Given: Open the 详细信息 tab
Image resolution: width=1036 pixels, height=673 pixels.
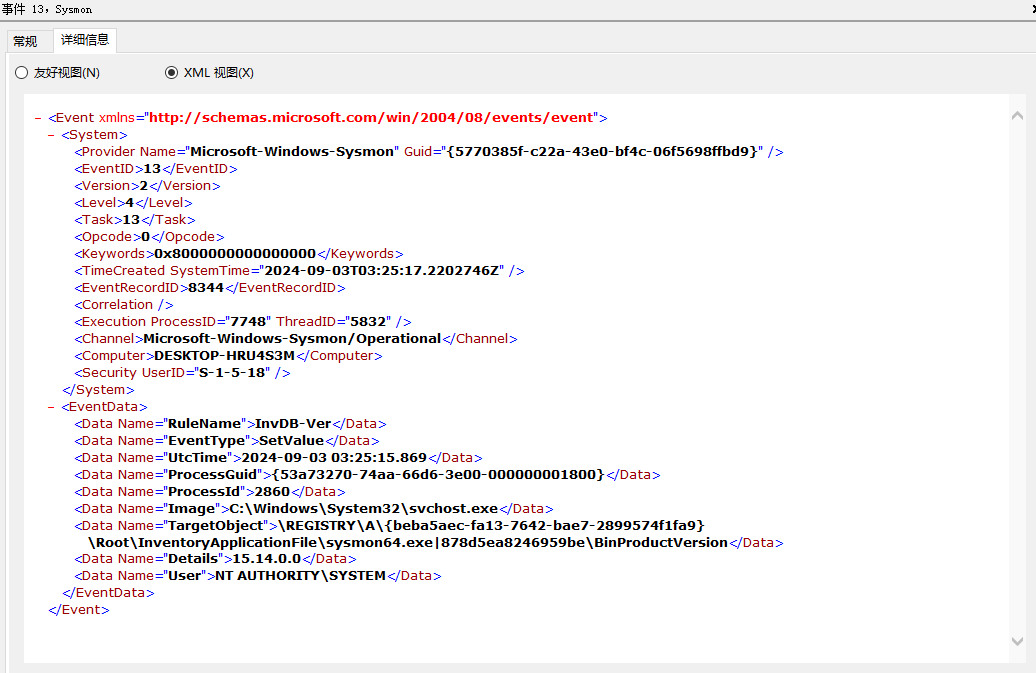Looking at the screenshot, I should coord(85,40).
